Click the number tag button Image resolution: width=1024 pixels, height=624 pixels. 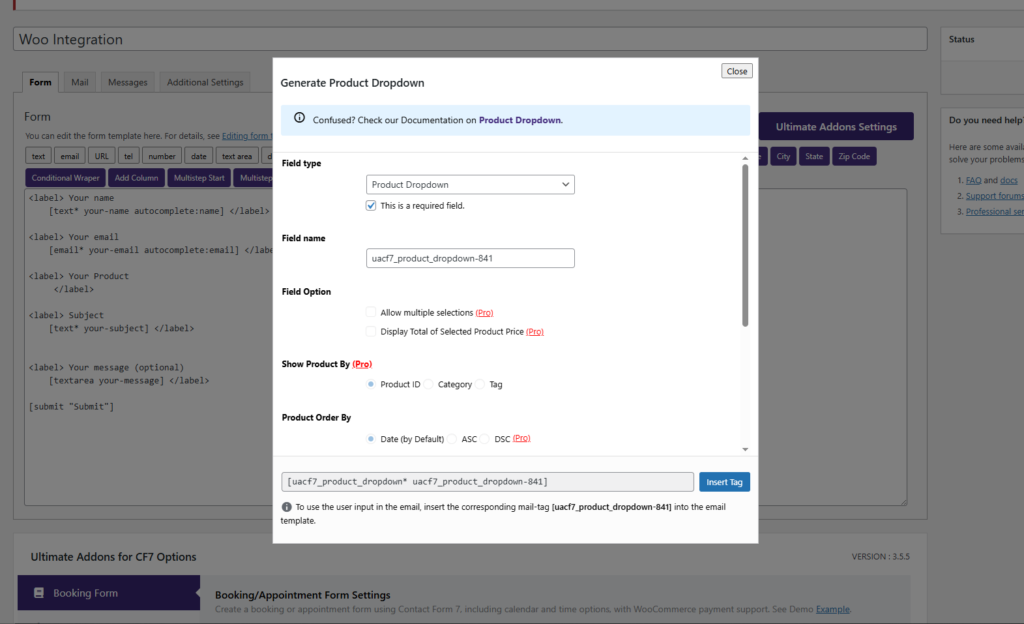coord(162,156)
